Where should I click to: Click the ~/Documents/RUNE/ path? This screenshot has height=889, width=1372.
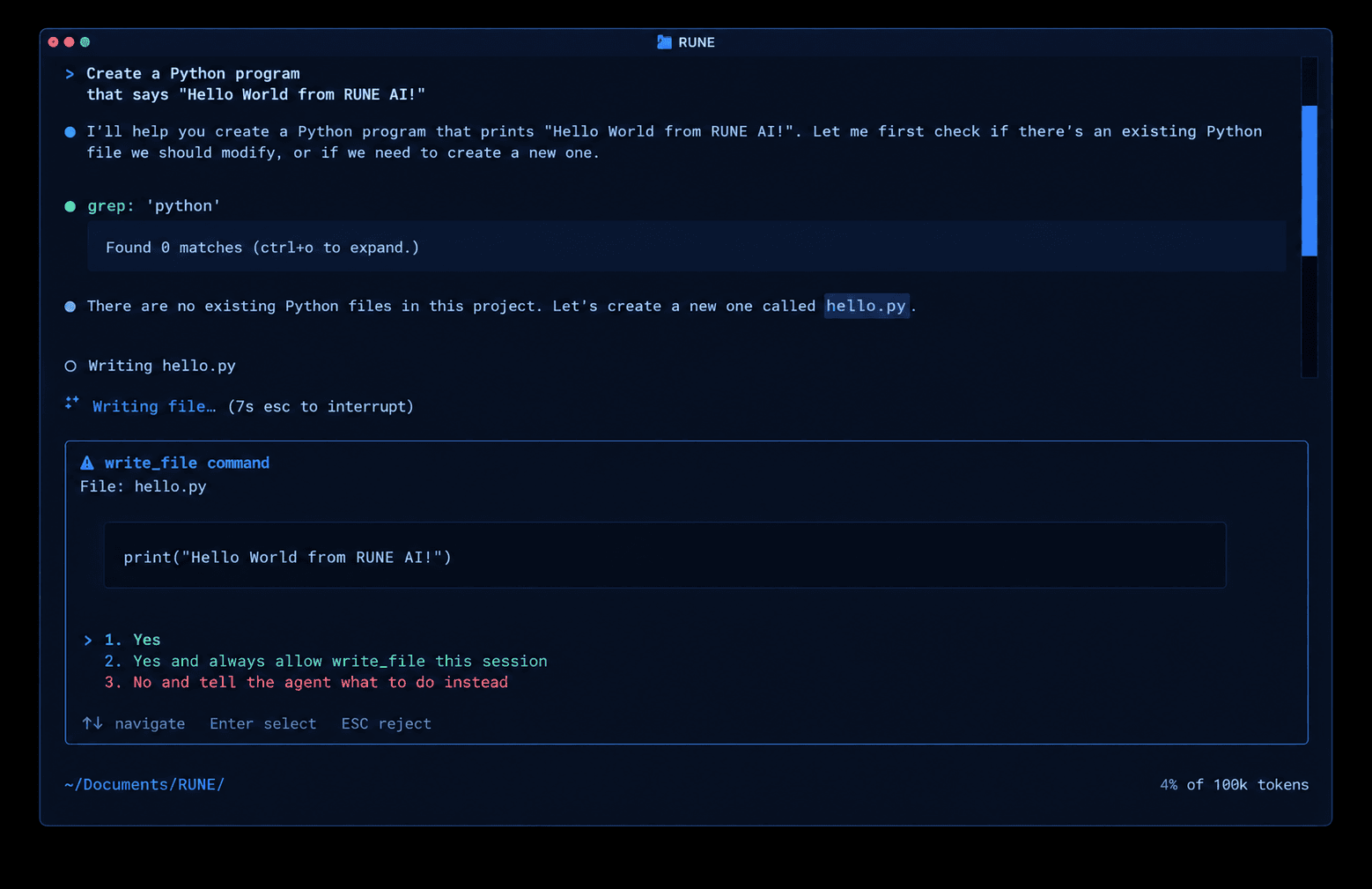pyautogui.click(x=144, y=784)
